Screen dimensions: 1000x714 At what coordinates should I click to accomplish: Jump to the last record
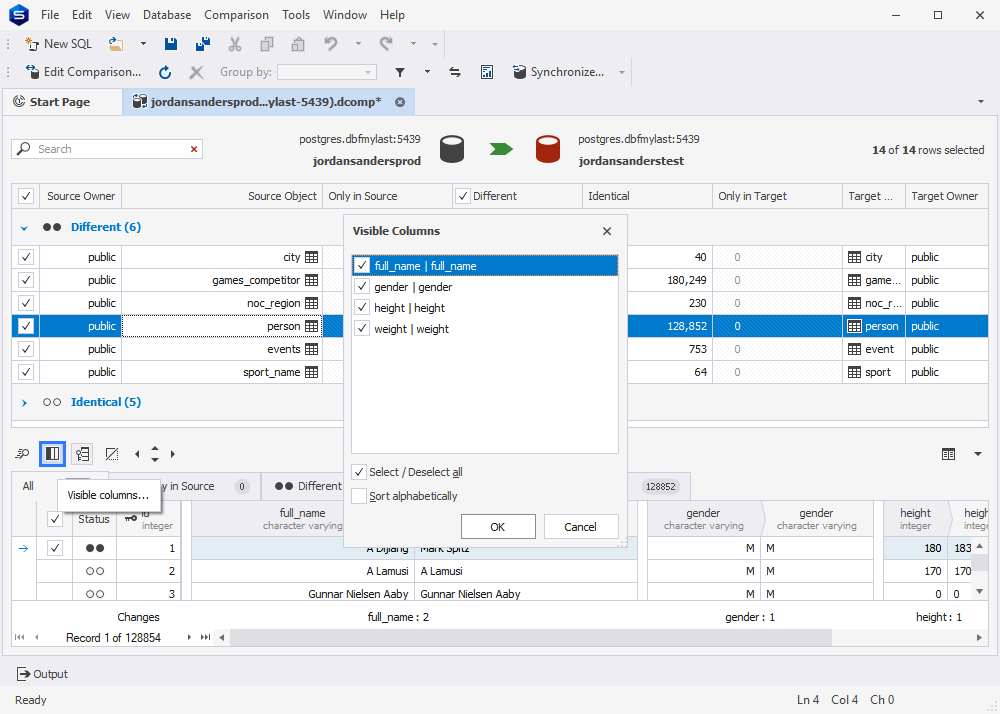[x=205, y=637]
